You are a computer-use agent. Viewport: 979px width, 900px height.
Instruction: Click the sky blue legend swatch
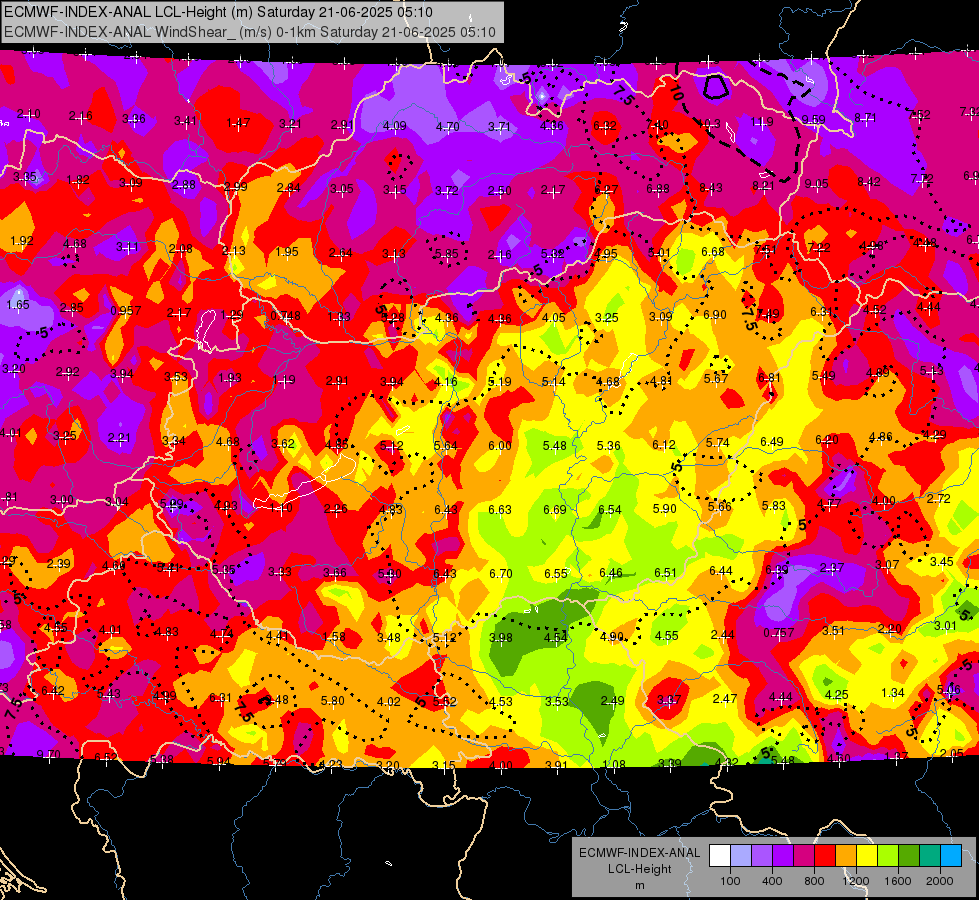(951, 856)
